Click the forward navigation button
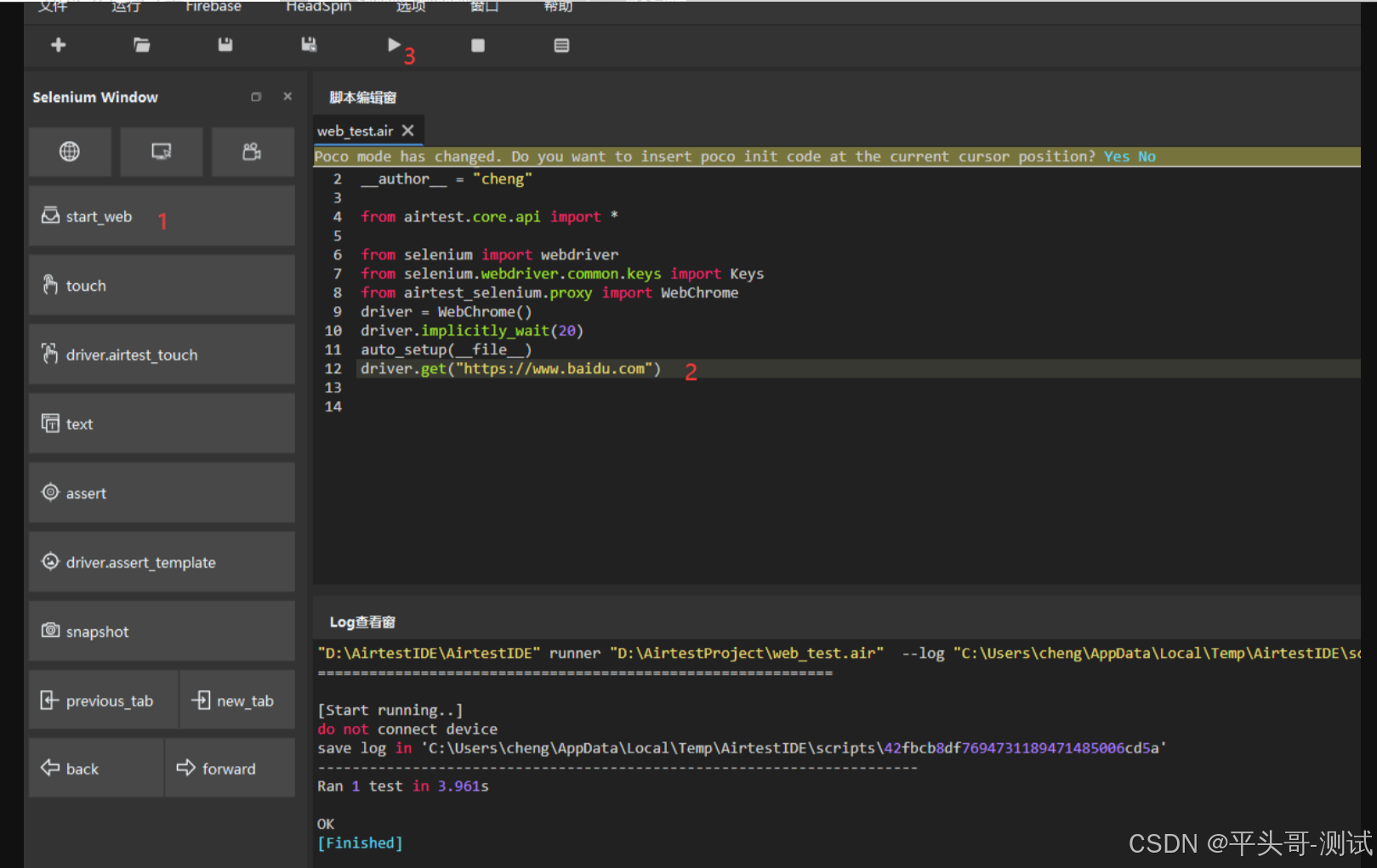 [x=230, y=768]
